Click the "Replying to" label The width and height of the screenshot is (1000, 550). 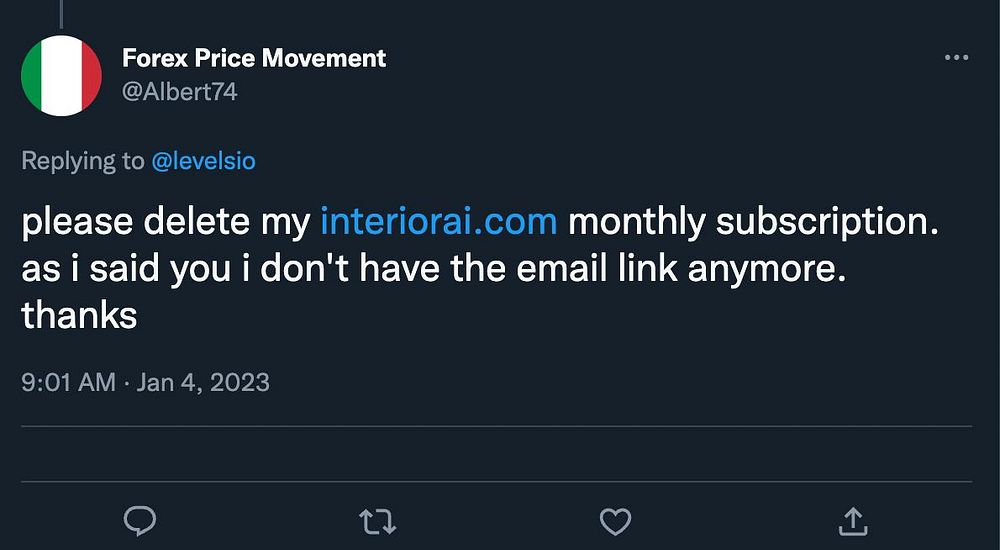[x=82, y=161]
